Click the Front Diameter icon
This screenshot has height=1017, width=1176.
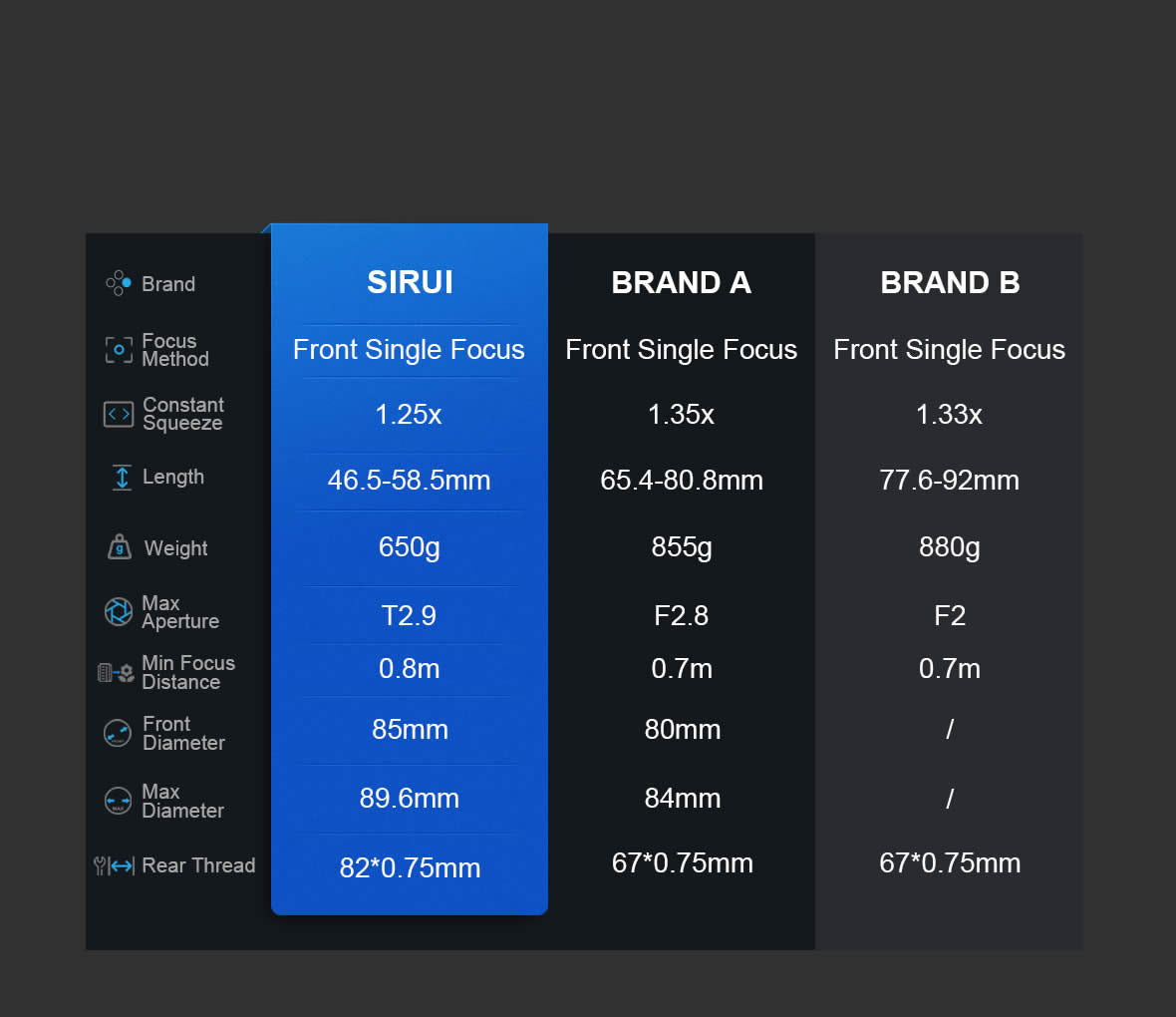point(118,733)
